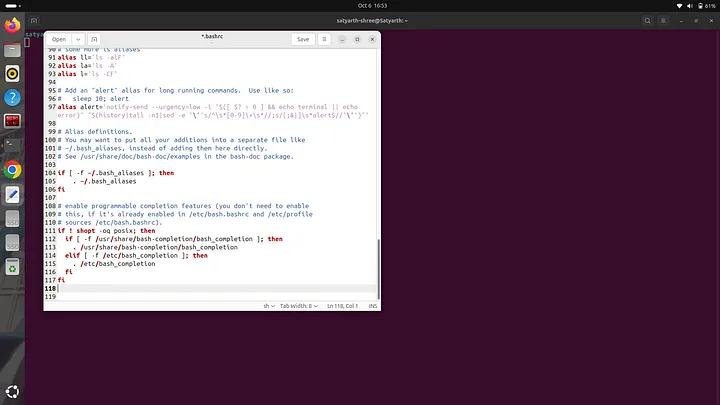This screenshot has width=720, height=405.
Task: Click the new tab icon in Terminal
Action: point(34,21)
